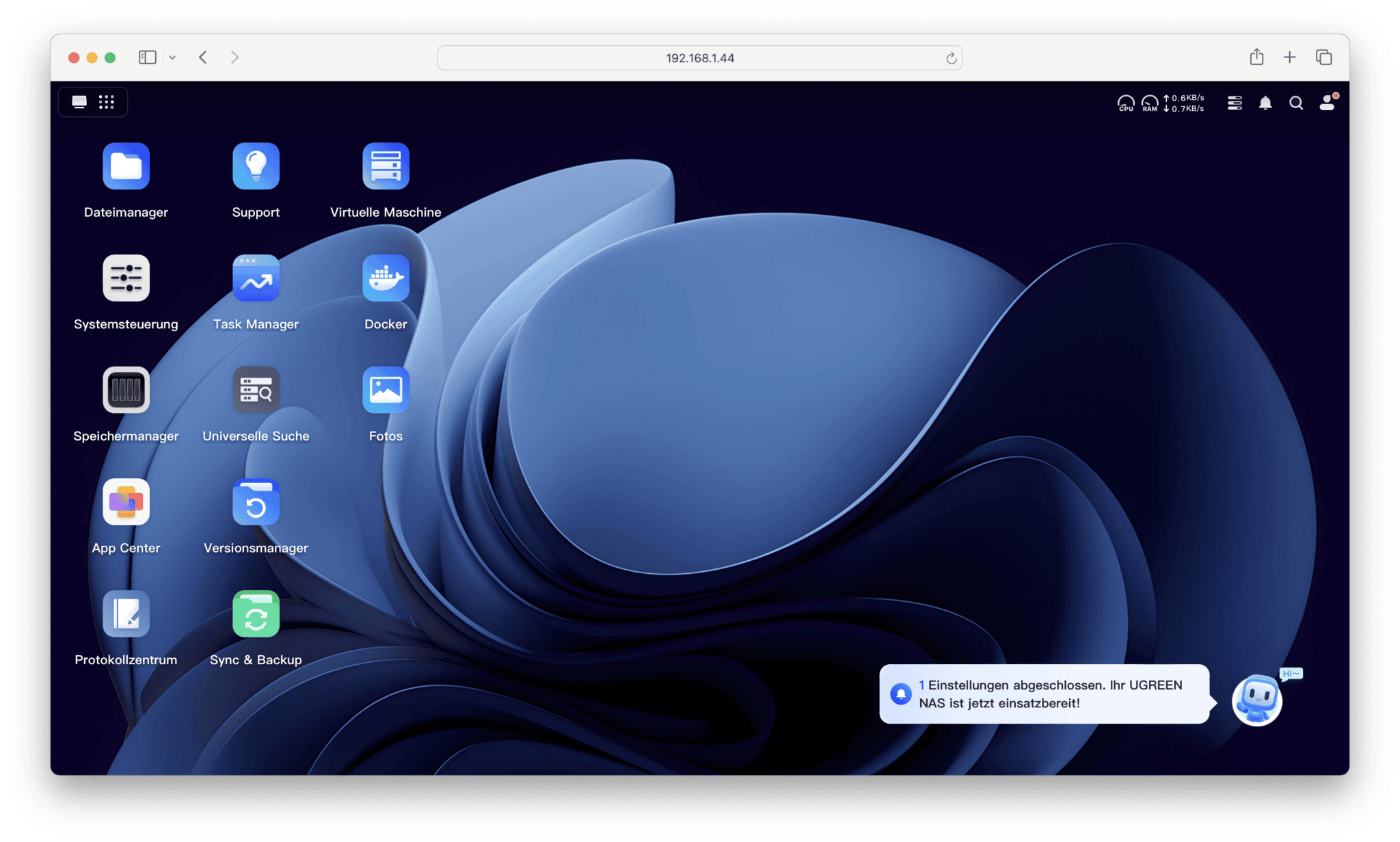Screen dimensions: 1400x842
Task: Open the Support lightbulb app
Action: [256, 166]
